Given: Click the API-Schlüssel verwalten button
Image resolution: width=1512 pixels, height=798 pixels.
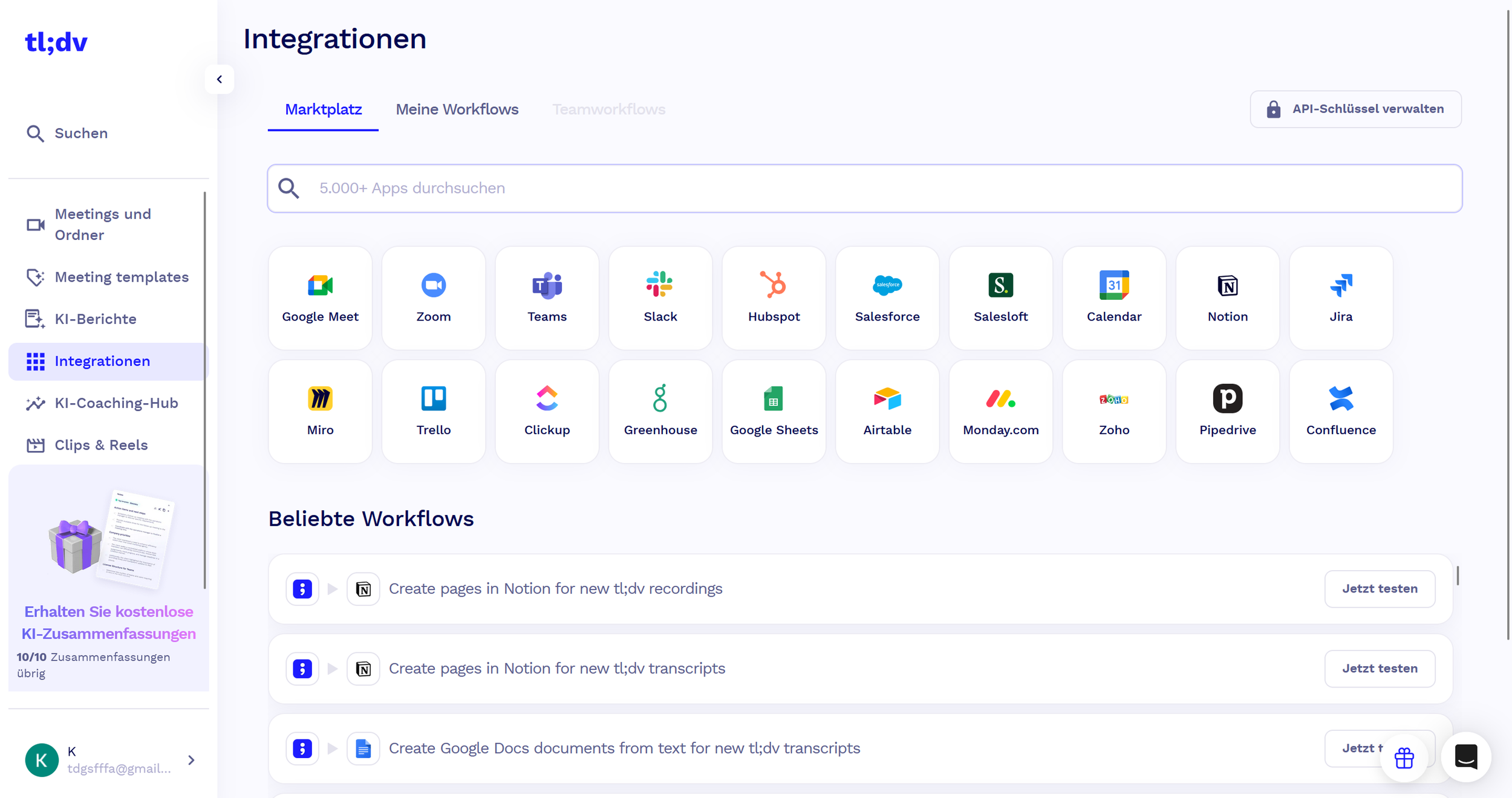Looking at the screenshot, I should click(x=1355, y=109).
